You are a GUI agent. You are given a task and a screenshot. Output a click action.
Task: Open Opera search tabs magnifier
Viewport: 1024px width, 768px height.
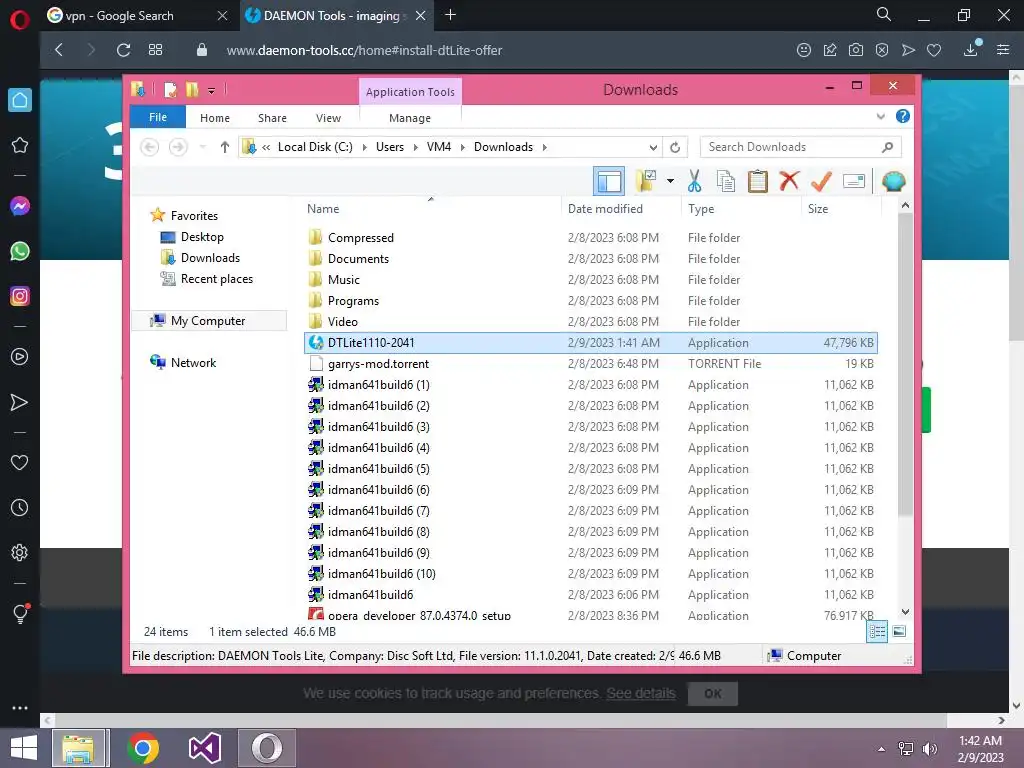(x=884, y=14)
